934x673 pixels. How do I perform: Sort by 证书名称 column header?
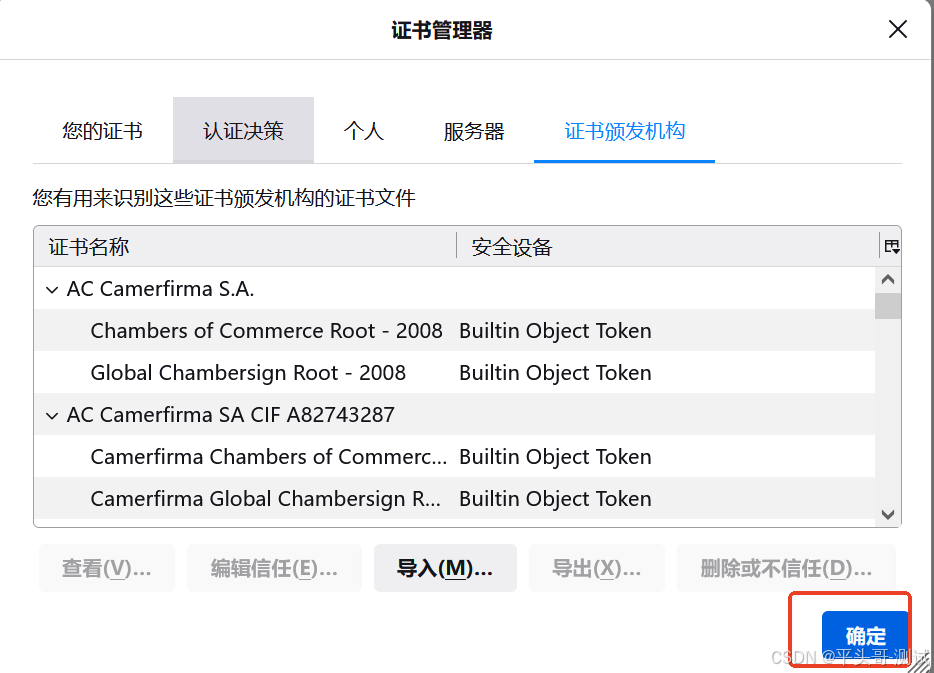(x=245, y=246)
